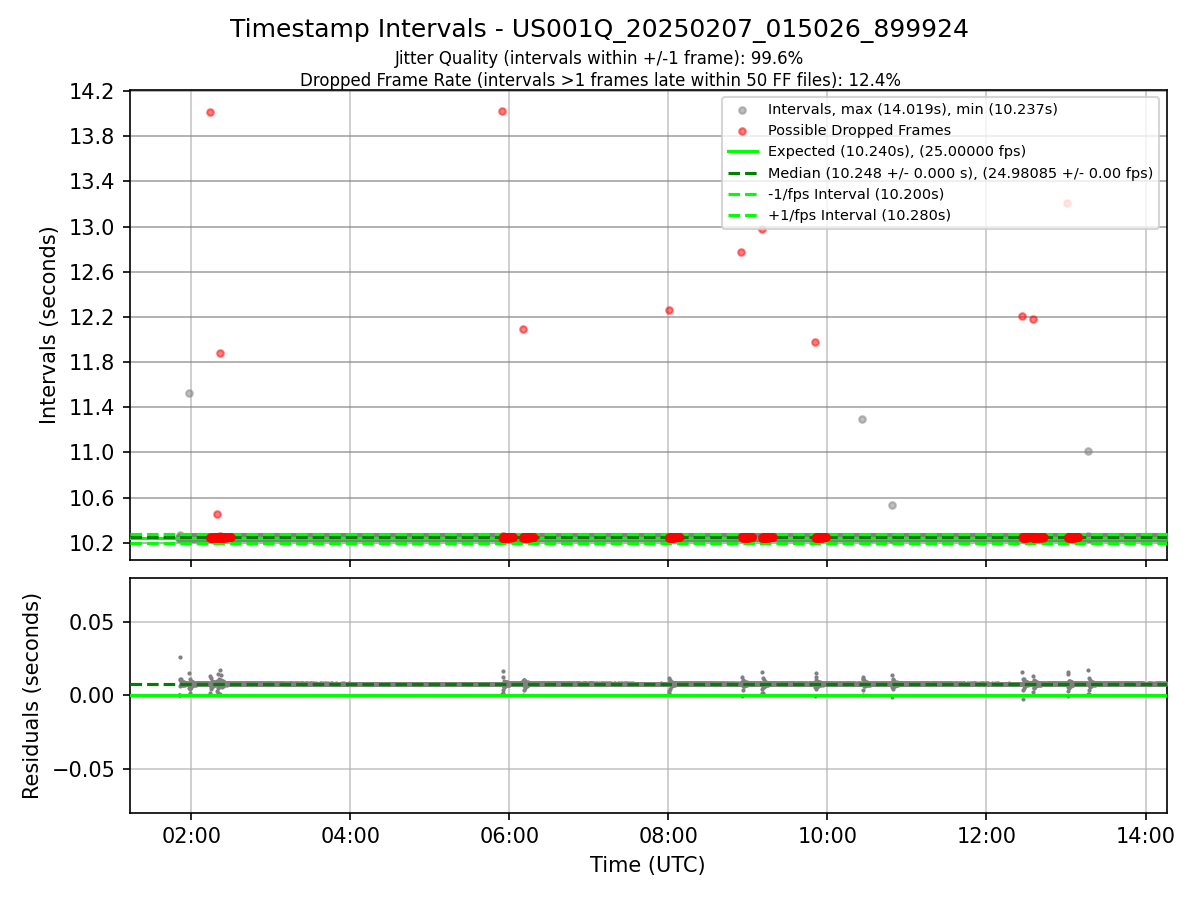
Task: Click the red 12.25s dropped-frame point at 08:00
Action: (669, 310)
